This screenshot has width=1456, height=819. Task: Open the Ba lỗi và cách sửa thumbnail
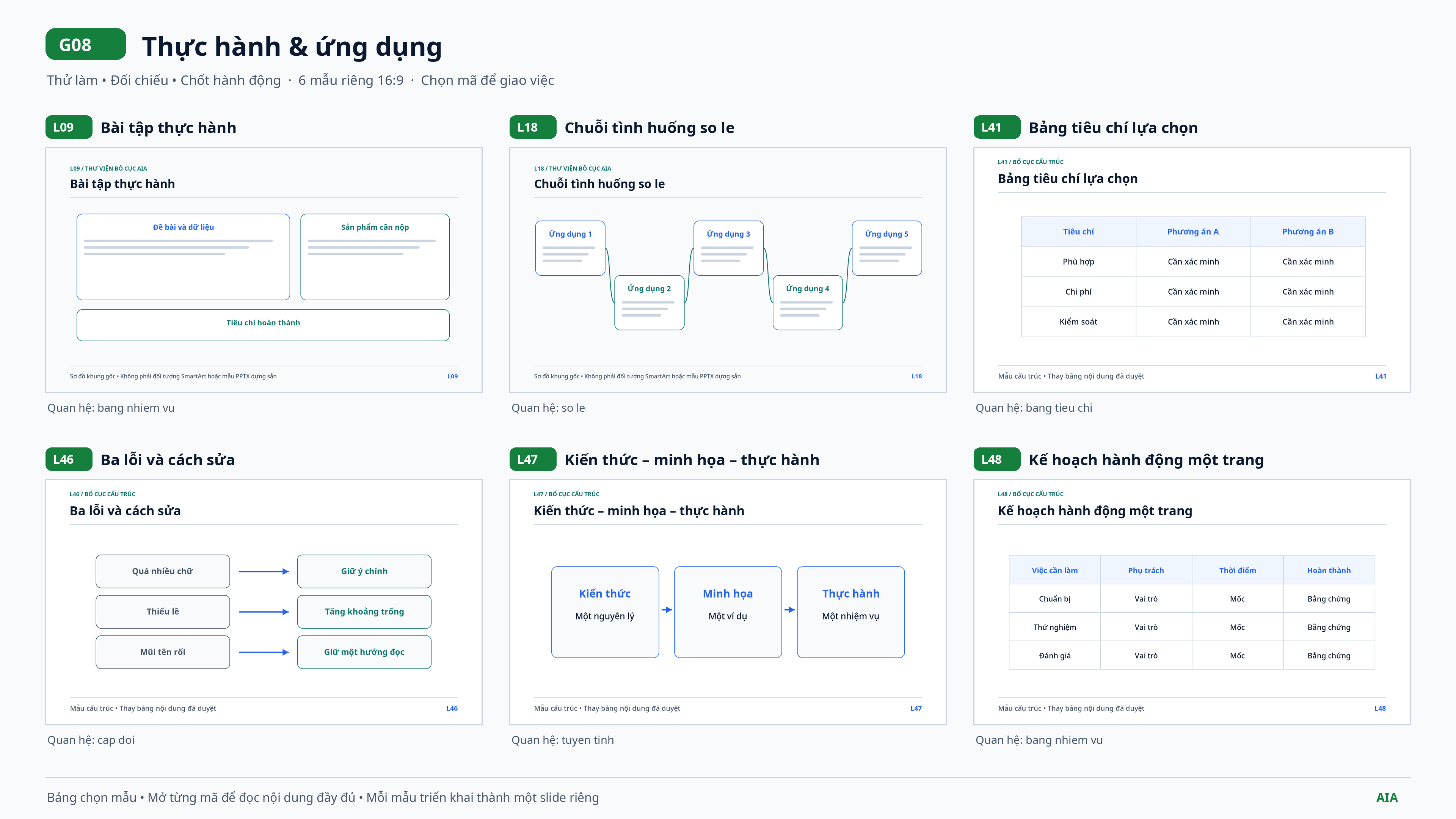tap(264, 602)
